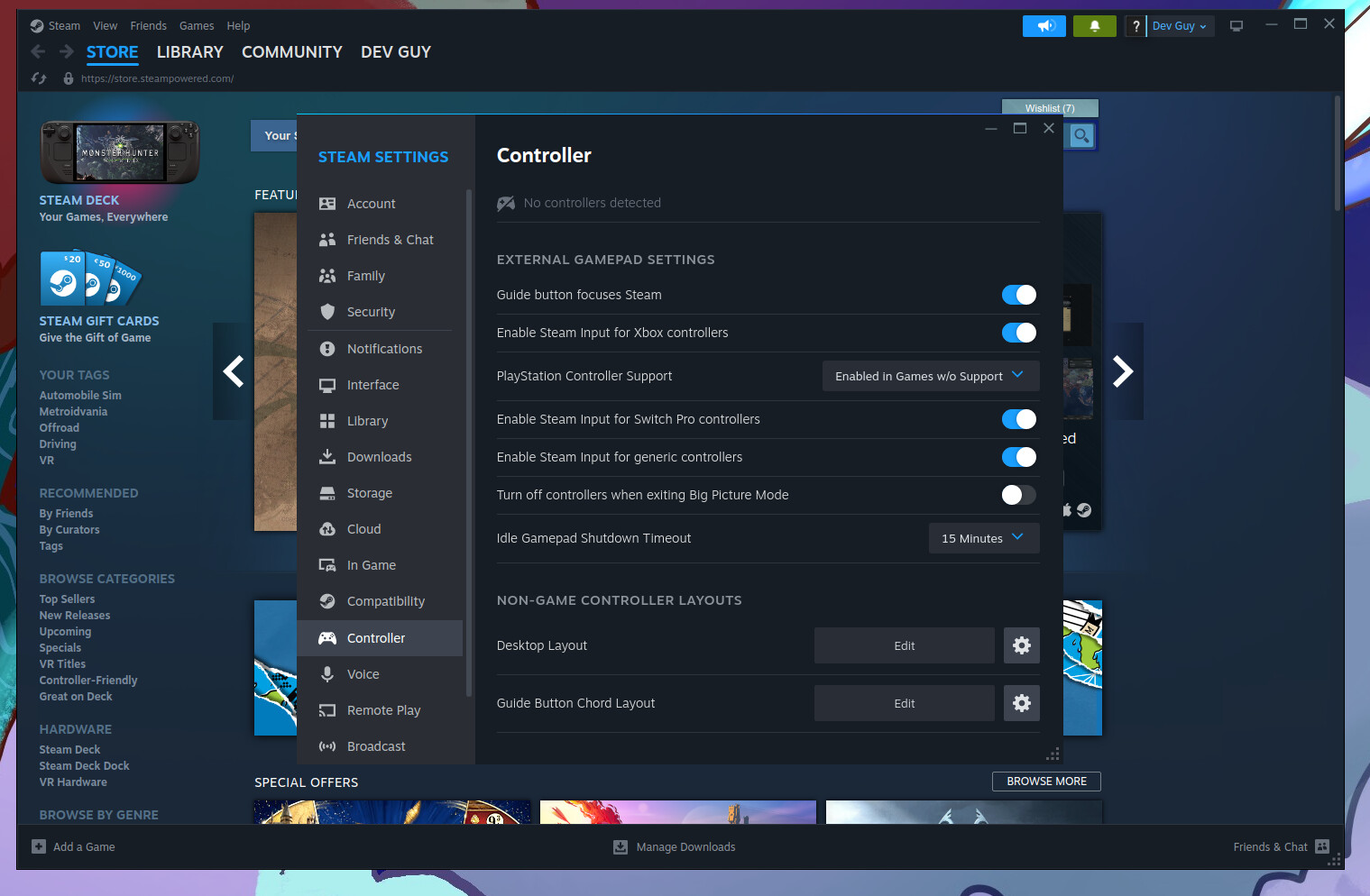Image resolution: width=1370 pixels, height=896 pixels.
Task: Enter Big Picture Mode monitor icon
Action: pos(1237,26)
